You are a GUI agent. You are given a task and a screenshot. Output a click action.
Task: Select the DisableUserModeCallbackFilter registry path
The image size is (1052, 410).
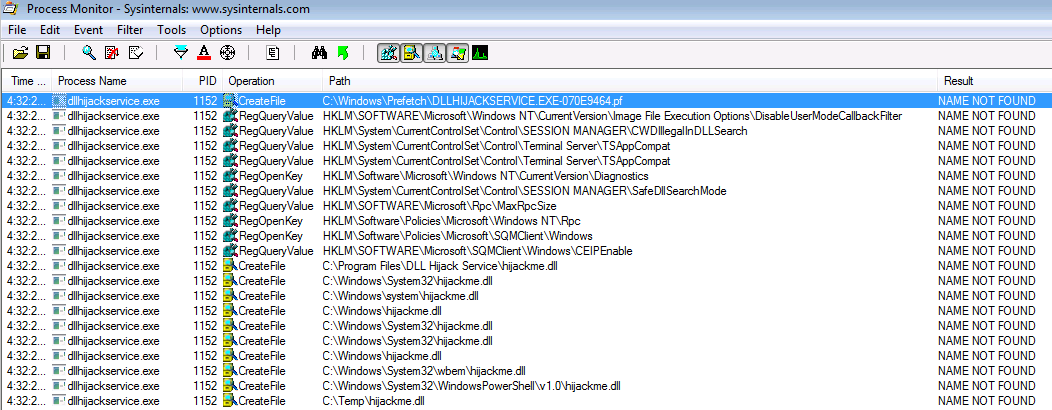tap(613, 115)
